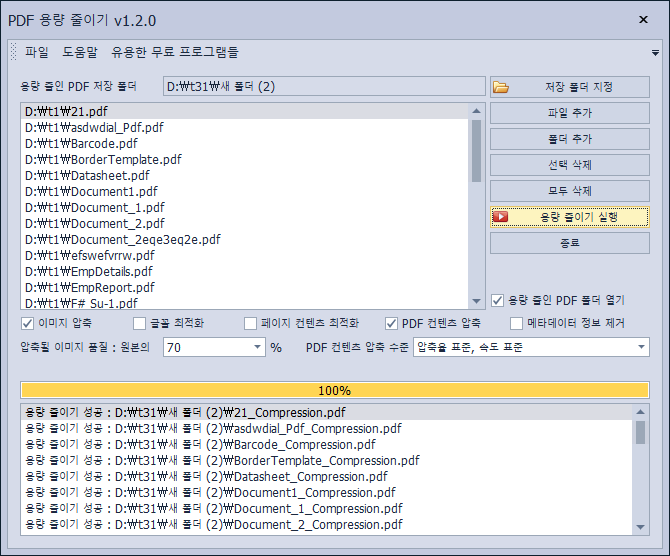Screen dimensions: 670x556
Task: Enable the 글꼴 최적화 checkbox
Action: click(139, 324)
